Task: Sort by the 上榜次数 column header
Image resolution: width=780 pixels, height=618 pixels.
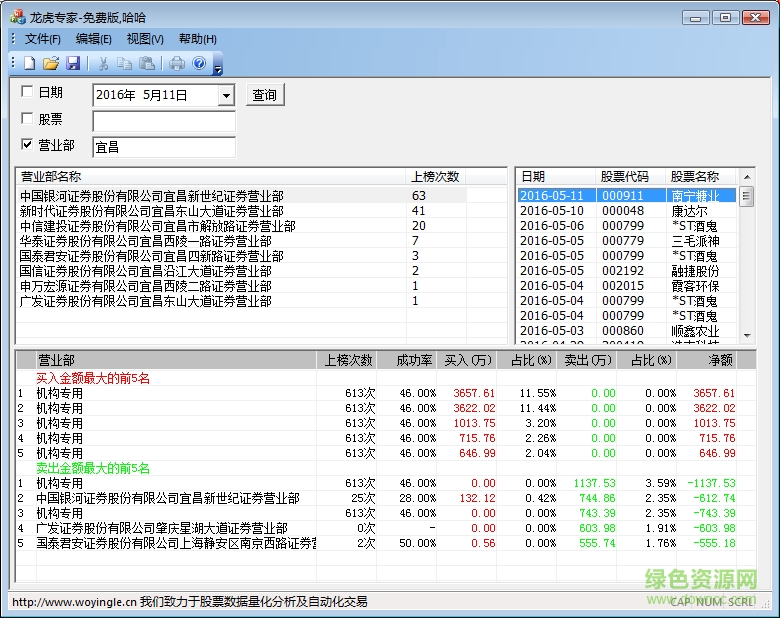Action: (436, 176)
